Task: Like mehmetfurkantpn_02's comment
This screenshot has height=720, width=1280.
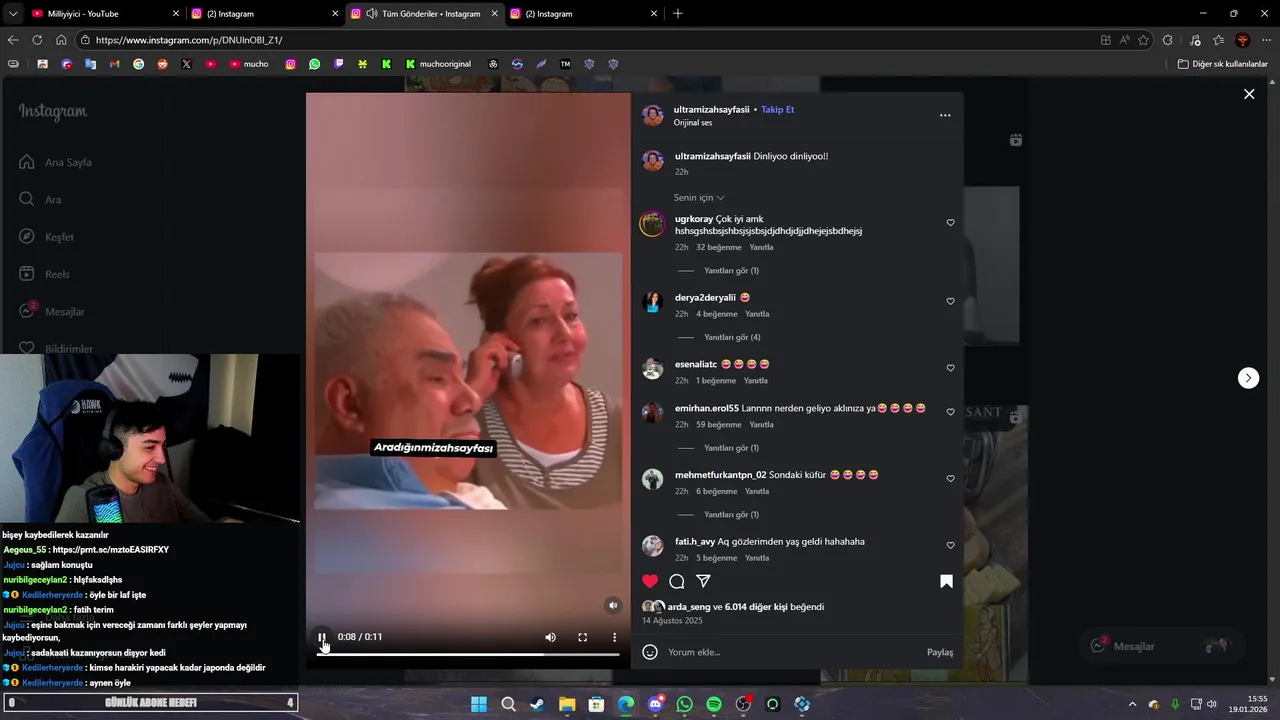Action: click(x=950, y=479)
